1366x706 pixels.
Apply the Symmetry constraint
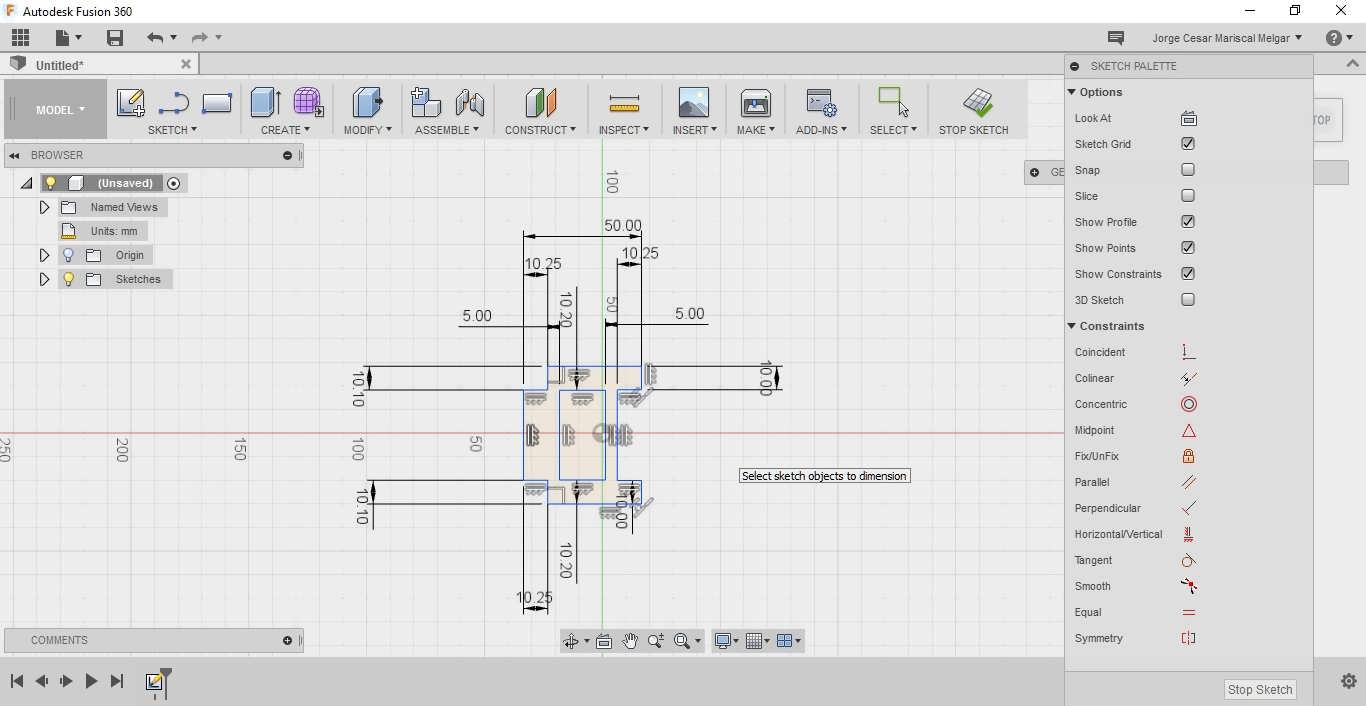(1188, 638)
